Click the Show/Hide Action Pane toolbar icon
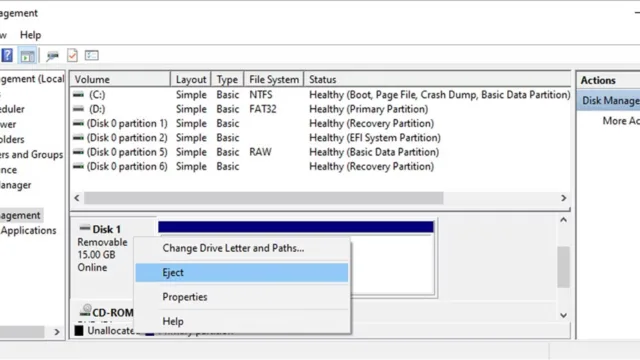Viewport: 640px width, 360px height. (x=27, y=56)
